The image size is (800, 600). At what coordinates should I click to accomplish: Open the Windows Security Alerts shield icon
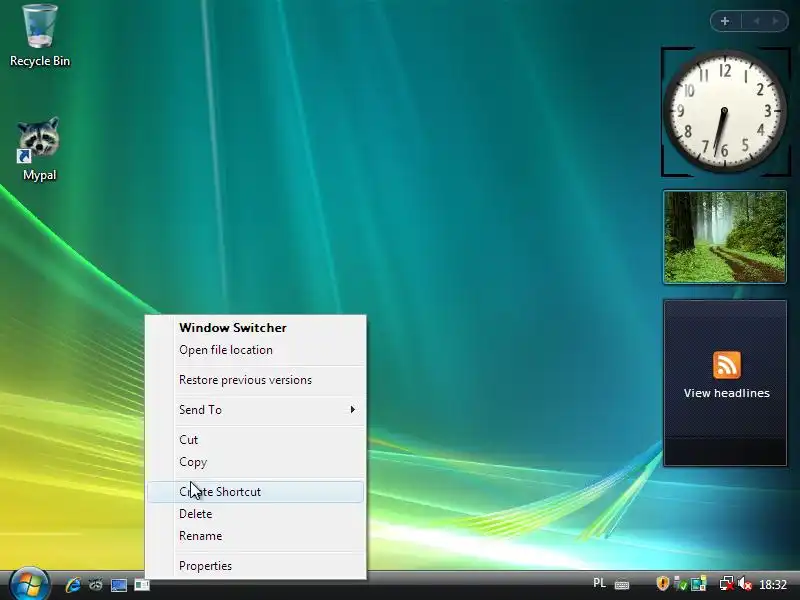point(662,583)
